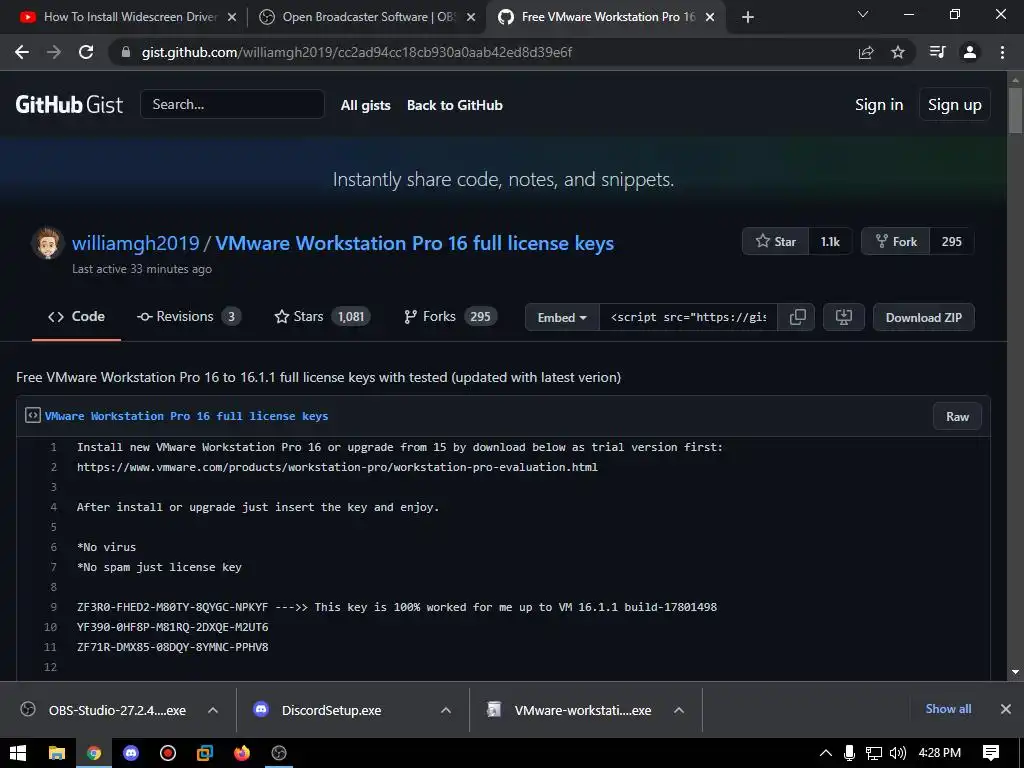1024x768 pixels.
Task: Open the Chrome three-dot menu
Action: 1002,52
